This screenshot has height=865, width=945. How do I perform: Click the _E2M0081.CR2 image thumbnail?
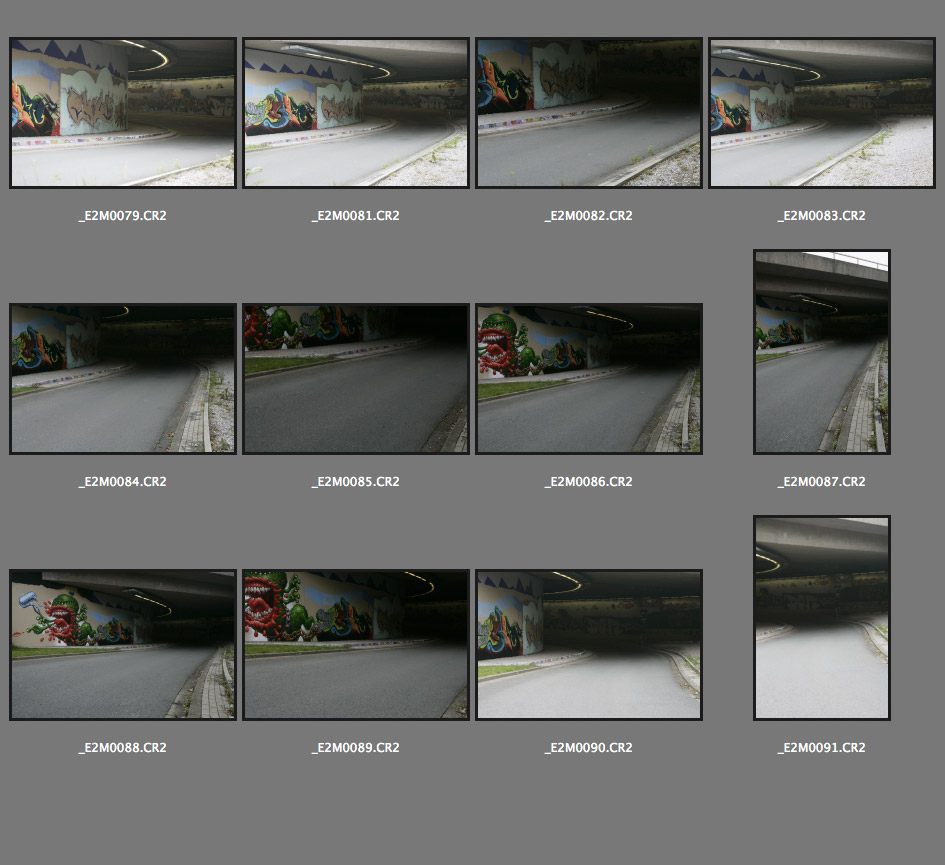pos(355,113)
